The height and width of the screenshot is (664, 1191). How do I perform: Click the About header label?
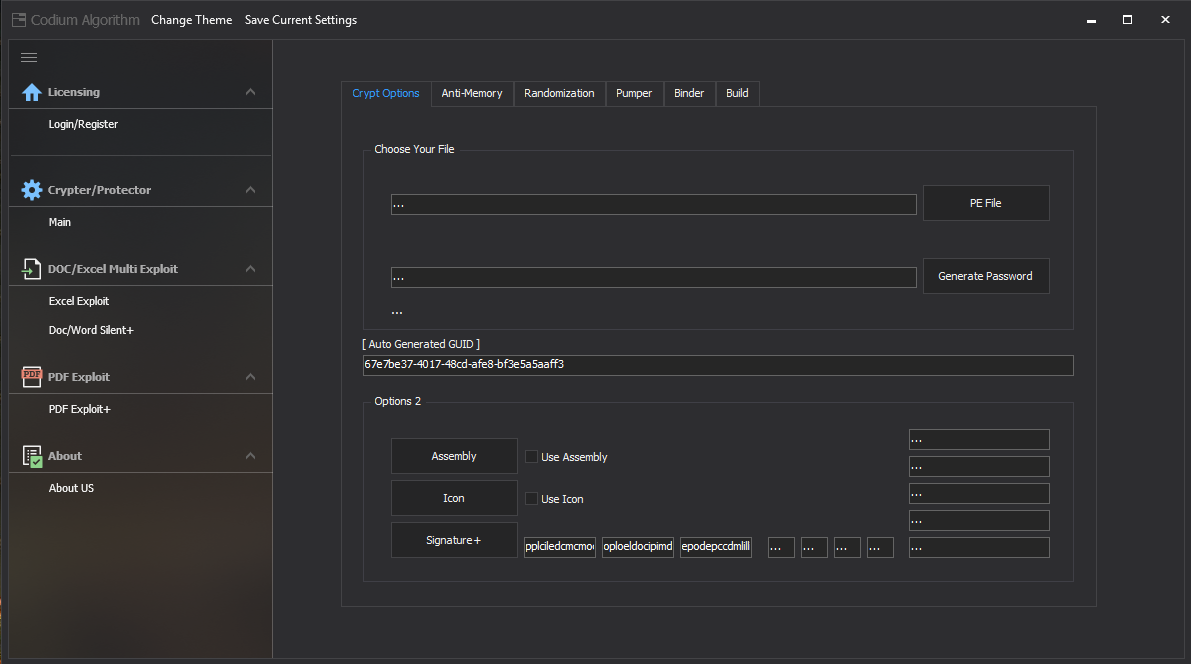(65, 456)
